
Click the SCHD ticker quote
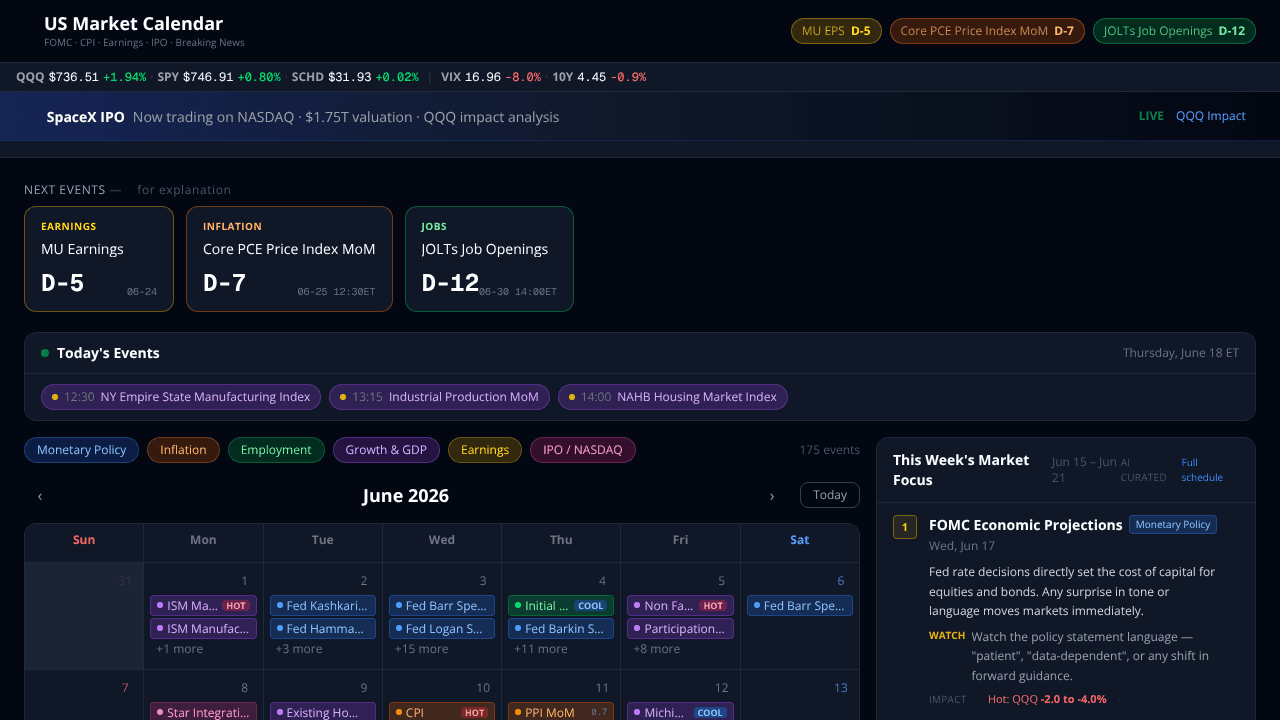[355, 77]
